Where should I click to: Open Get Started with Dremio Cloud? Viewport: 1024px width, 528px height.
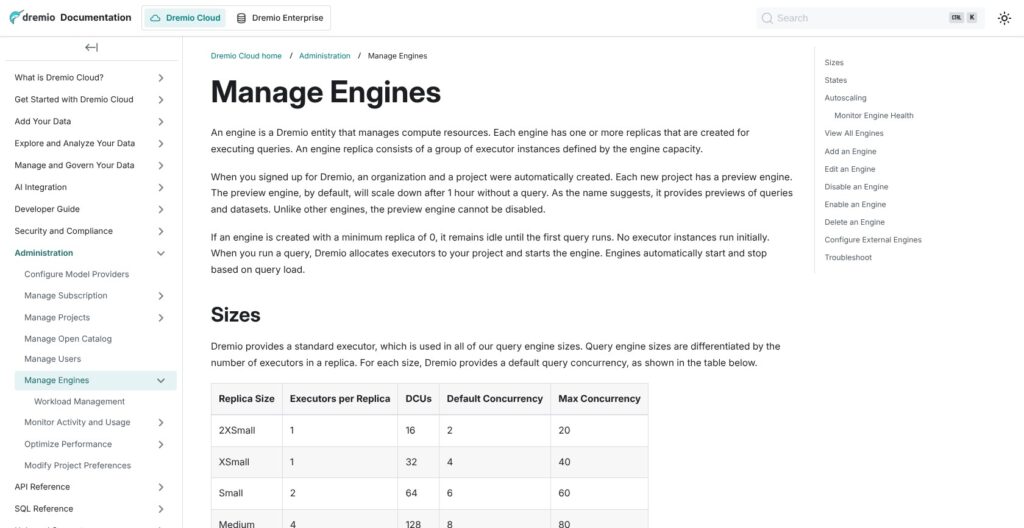[74, 100]
